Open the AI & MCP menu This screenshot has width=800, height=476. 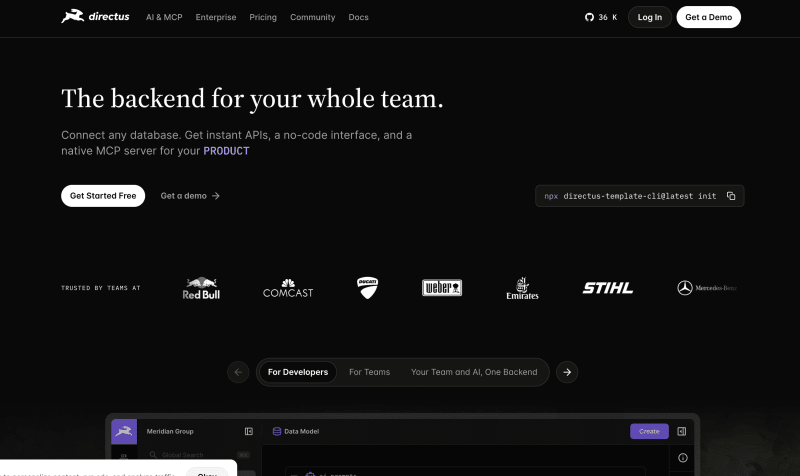(x=164, y=17)
